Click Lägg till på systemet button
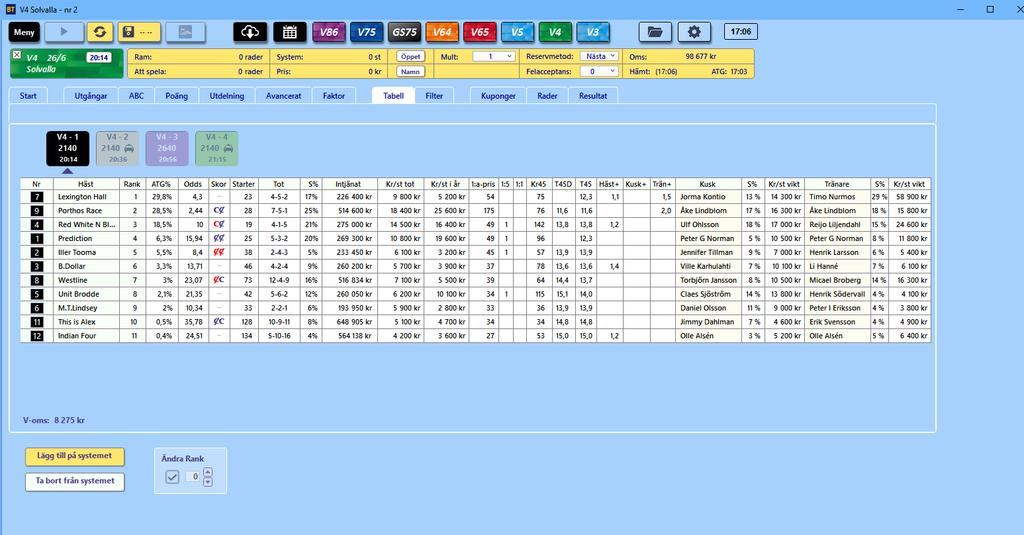This screenshot has width=1024, height=535. [x=75, y=456]
